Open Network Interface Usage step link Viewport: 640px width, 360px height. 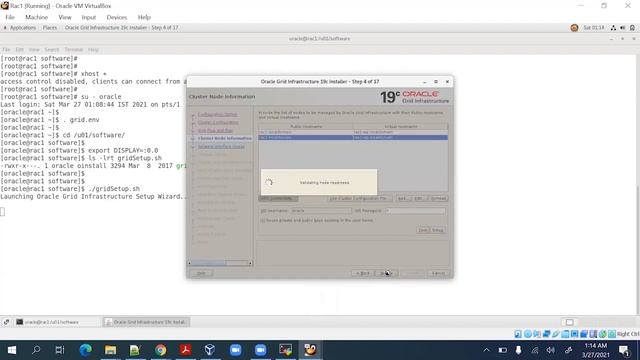221,146
